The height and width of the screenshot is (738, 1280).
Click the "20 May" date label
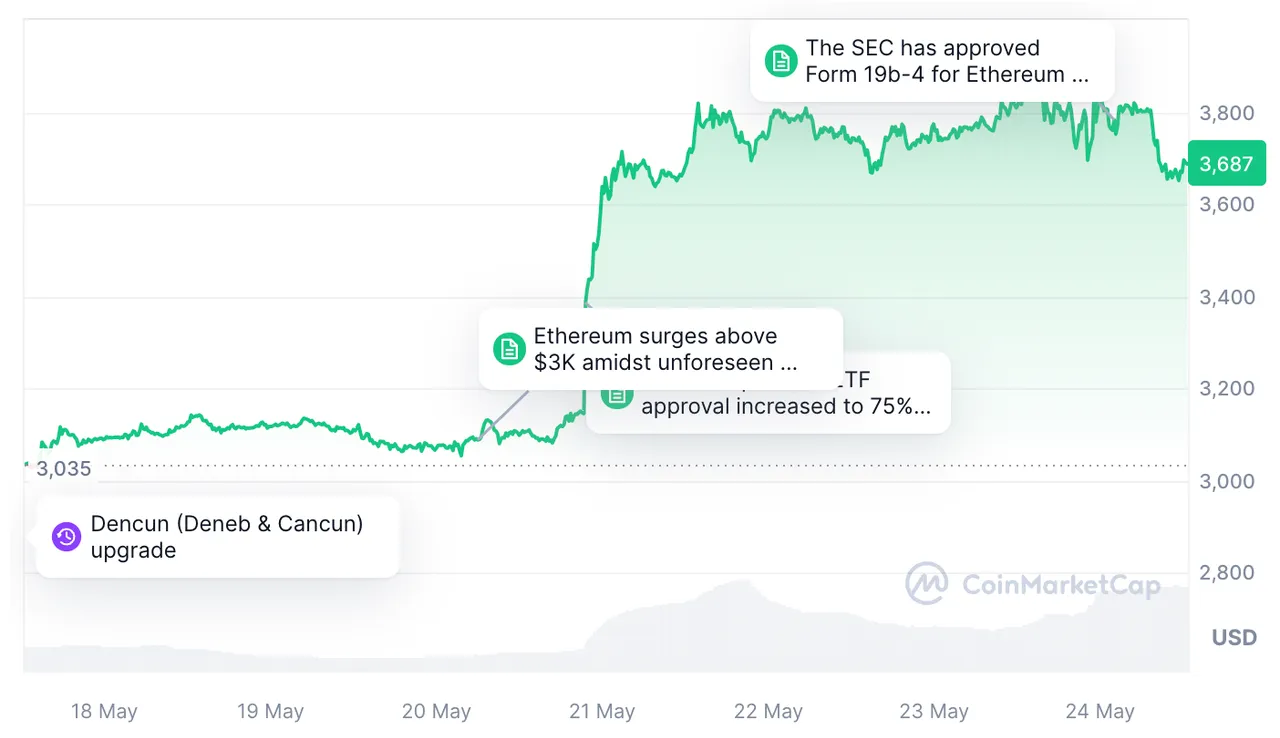pos(436,712)
